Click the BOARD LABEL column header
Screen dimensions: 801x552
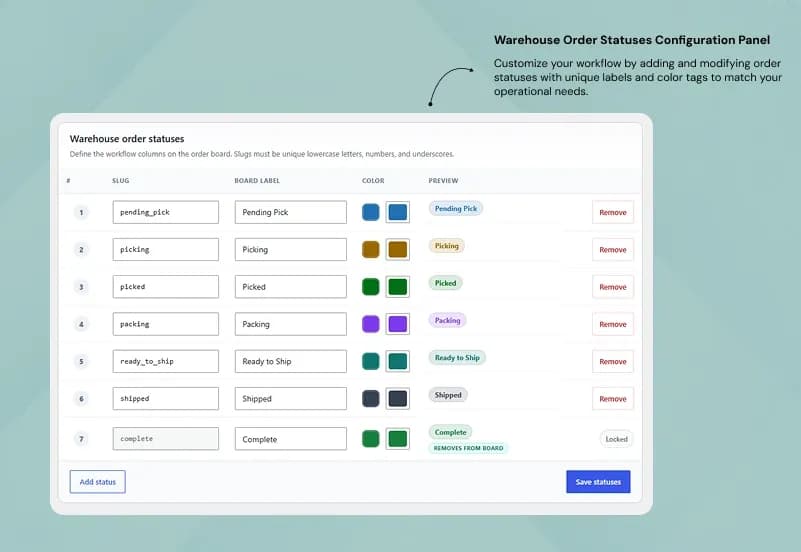[x=257, y=181]
